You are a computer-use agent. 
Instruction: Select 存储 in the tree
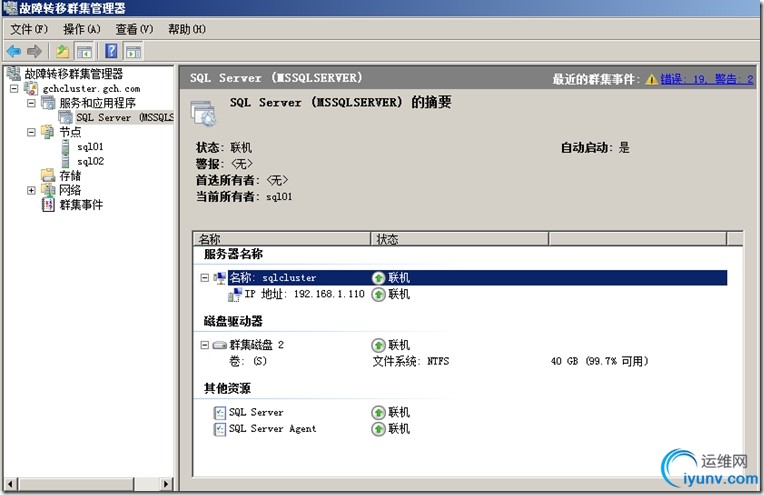tap(70, 175)
